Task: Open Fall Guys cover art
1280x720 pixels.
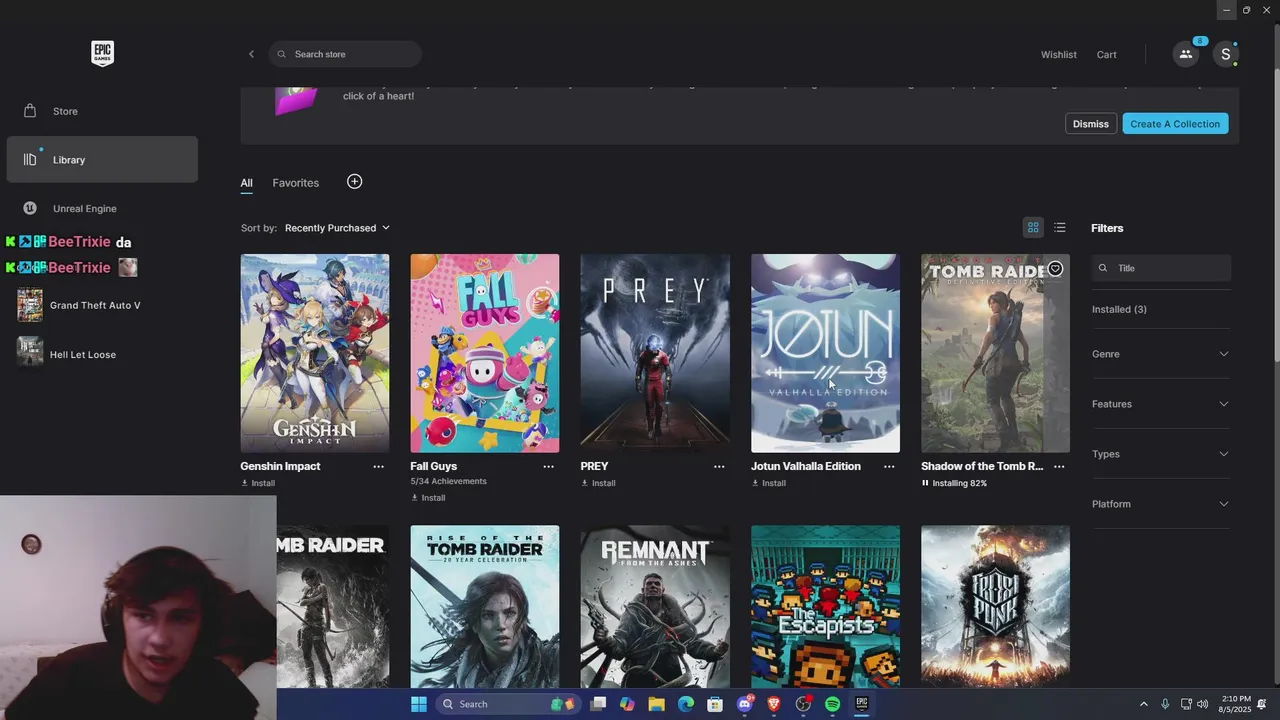Action: click(x=485, y=353)
